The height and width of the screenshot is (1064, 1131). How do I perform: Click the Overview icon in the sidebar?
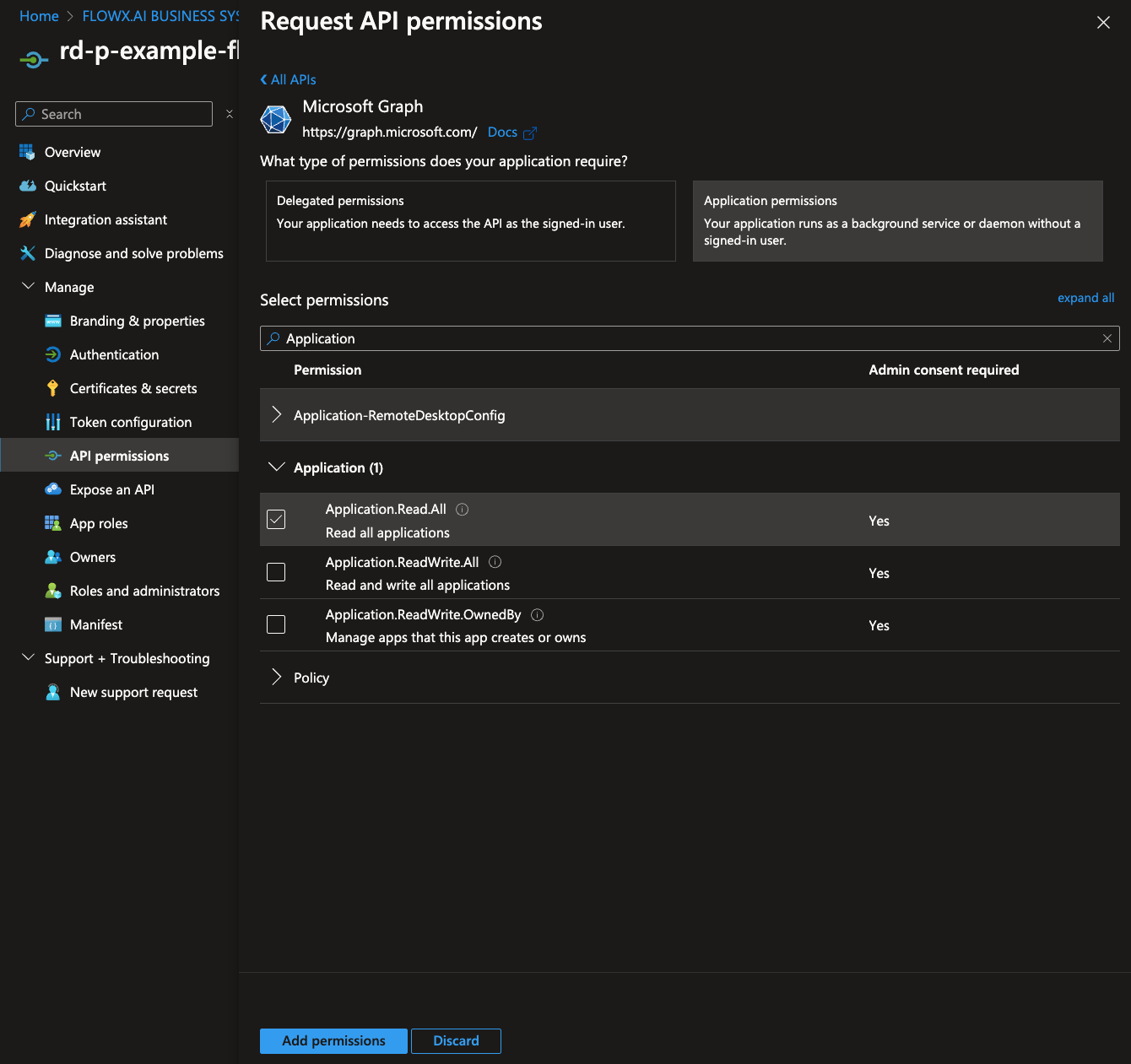(x=27, y=152)
